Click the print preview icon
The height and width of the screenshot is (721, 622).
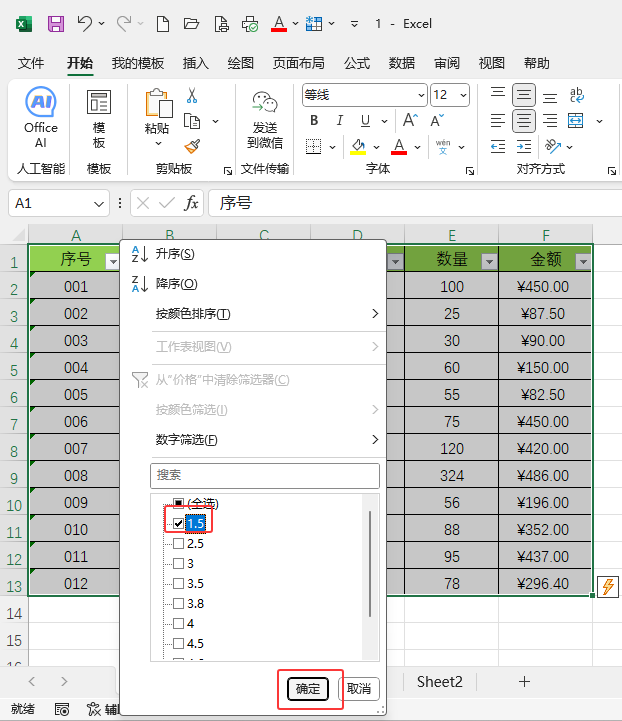pos(222,23)
